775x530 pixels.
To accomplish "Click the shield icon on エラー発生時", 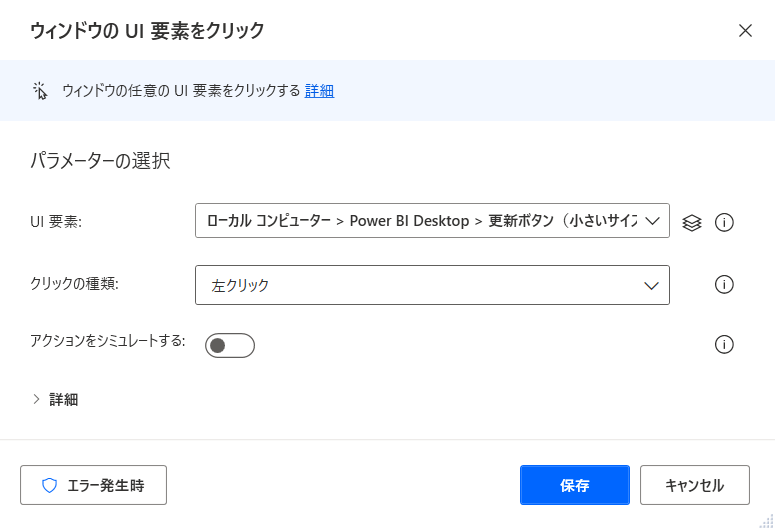I will tap(49, 486).
